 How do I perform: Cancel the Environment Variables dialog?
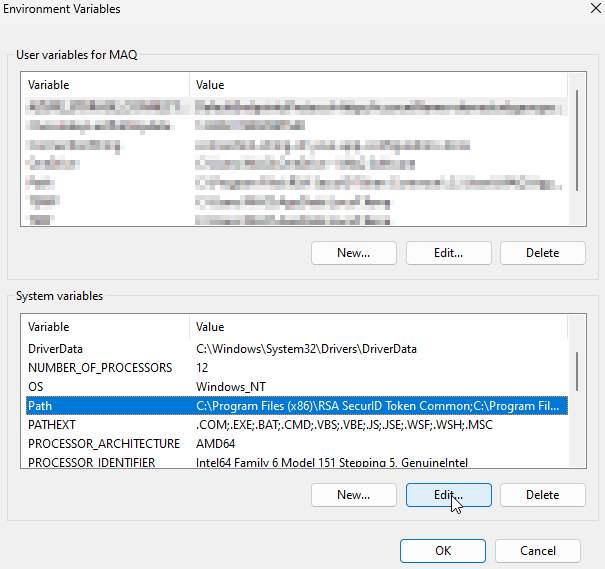(538, 551)
